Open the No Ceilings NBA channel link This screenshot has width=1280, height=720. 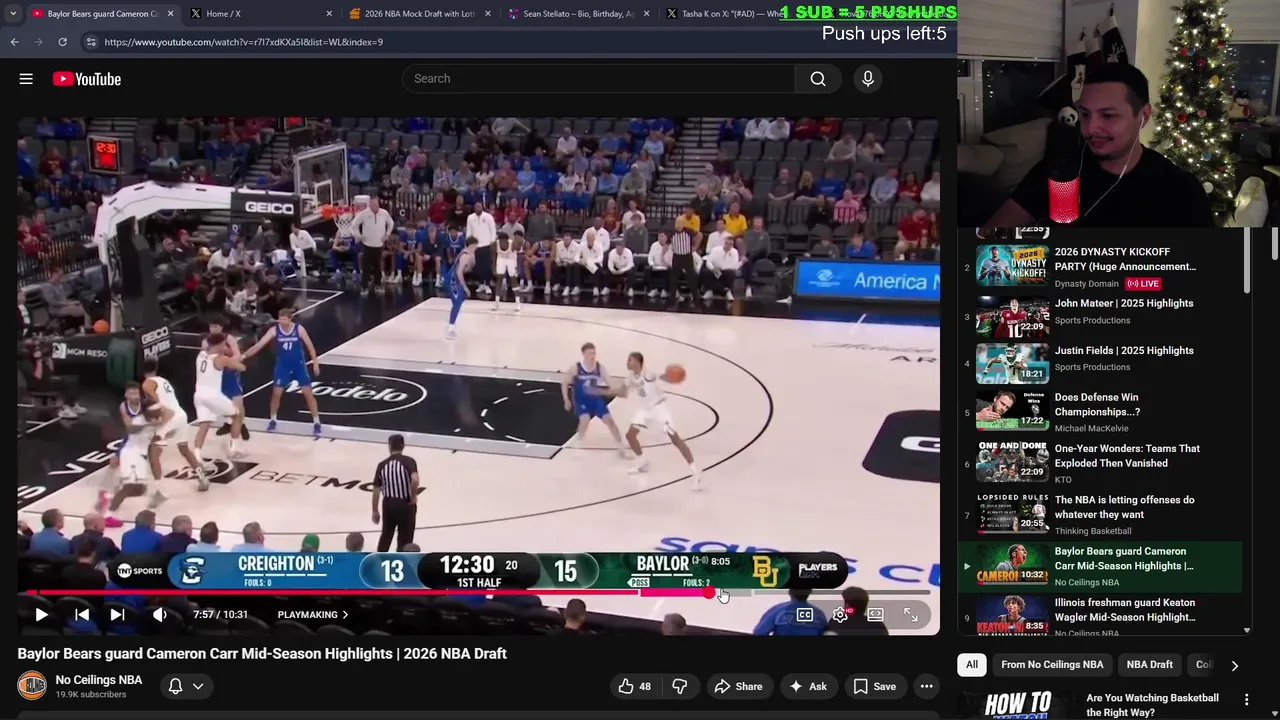(99, 680)
